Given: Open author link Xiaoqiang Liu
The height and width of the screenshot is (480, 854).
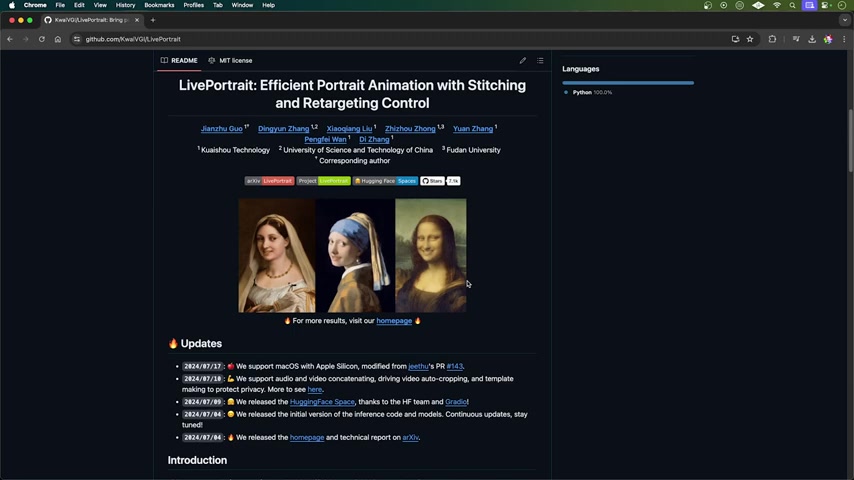Looking at the screenshot, I should click(349, 129).
